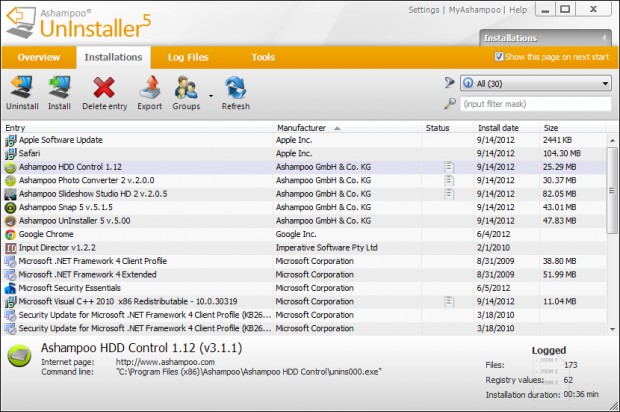Click the Safari entry icon
Image resolution: width=620 pixels, height=412 pixels.
10,153
